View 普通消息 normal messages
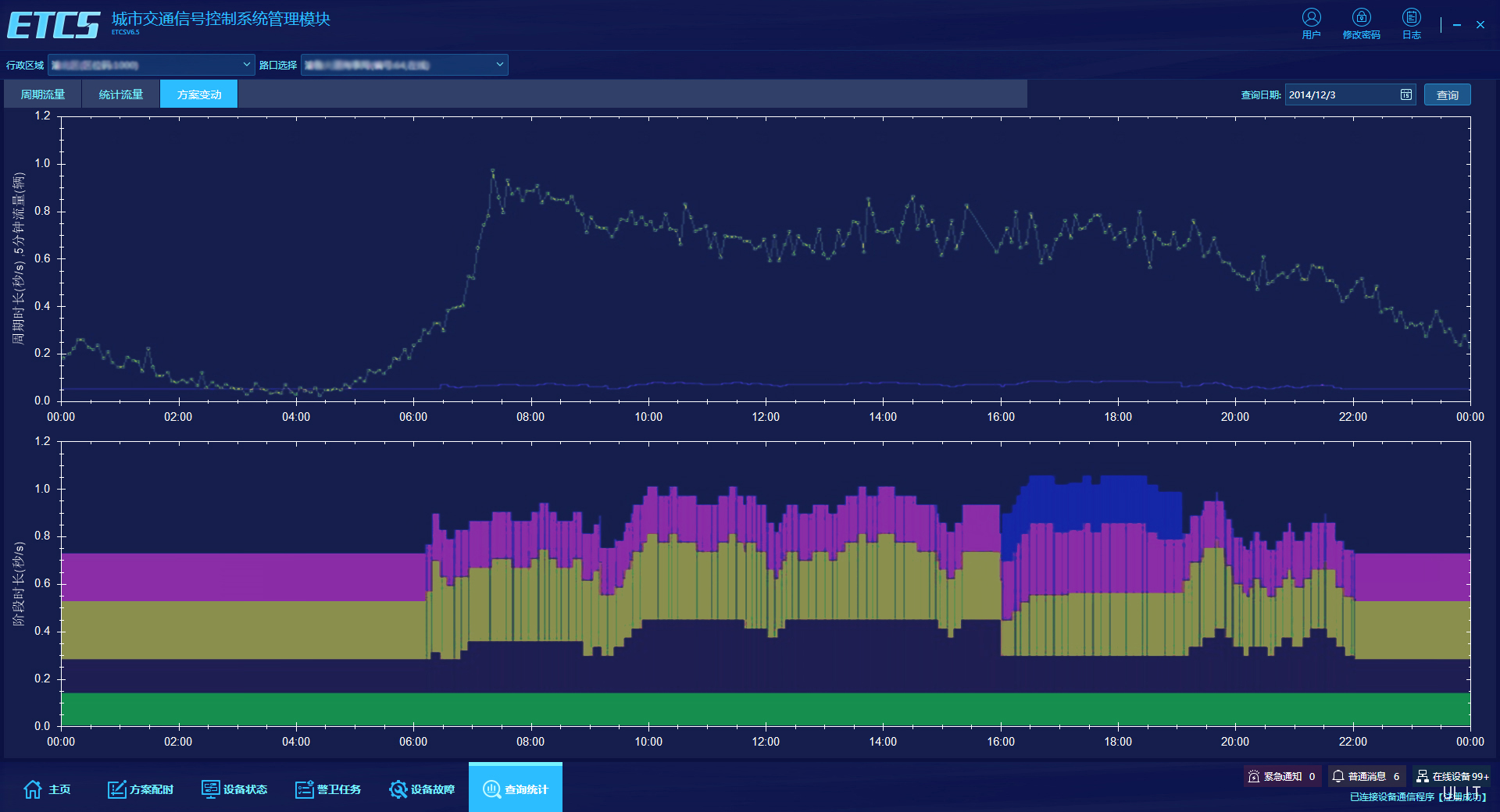The image size is (1500, 812). click(1366, 776)
